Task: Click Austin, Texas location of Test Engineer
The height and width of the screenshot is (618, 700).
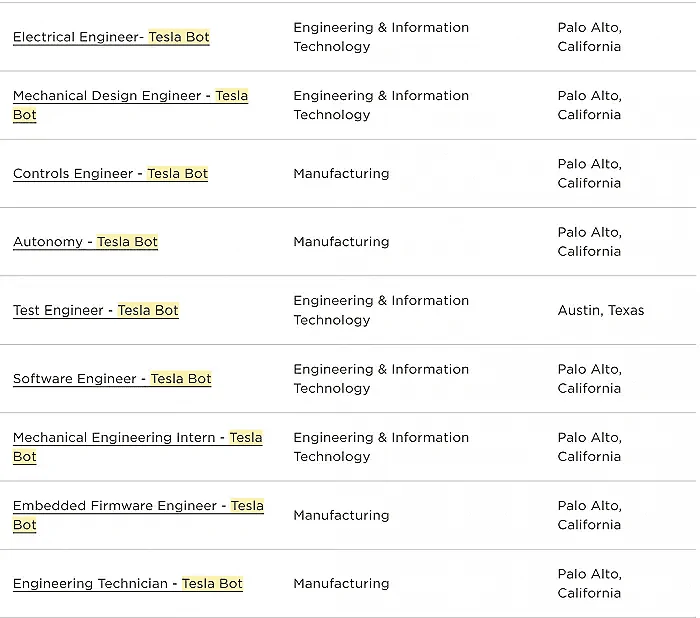Action: (x=601, y=310)
